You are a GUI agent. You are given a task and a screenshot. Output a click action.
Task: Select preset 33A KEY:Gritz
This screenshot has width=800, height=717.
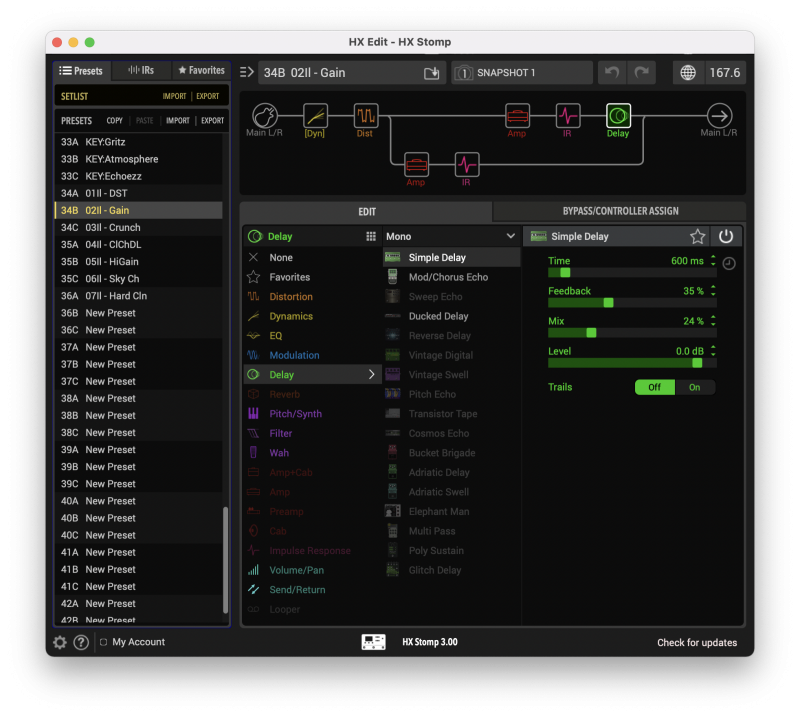(x=139, y=142)
